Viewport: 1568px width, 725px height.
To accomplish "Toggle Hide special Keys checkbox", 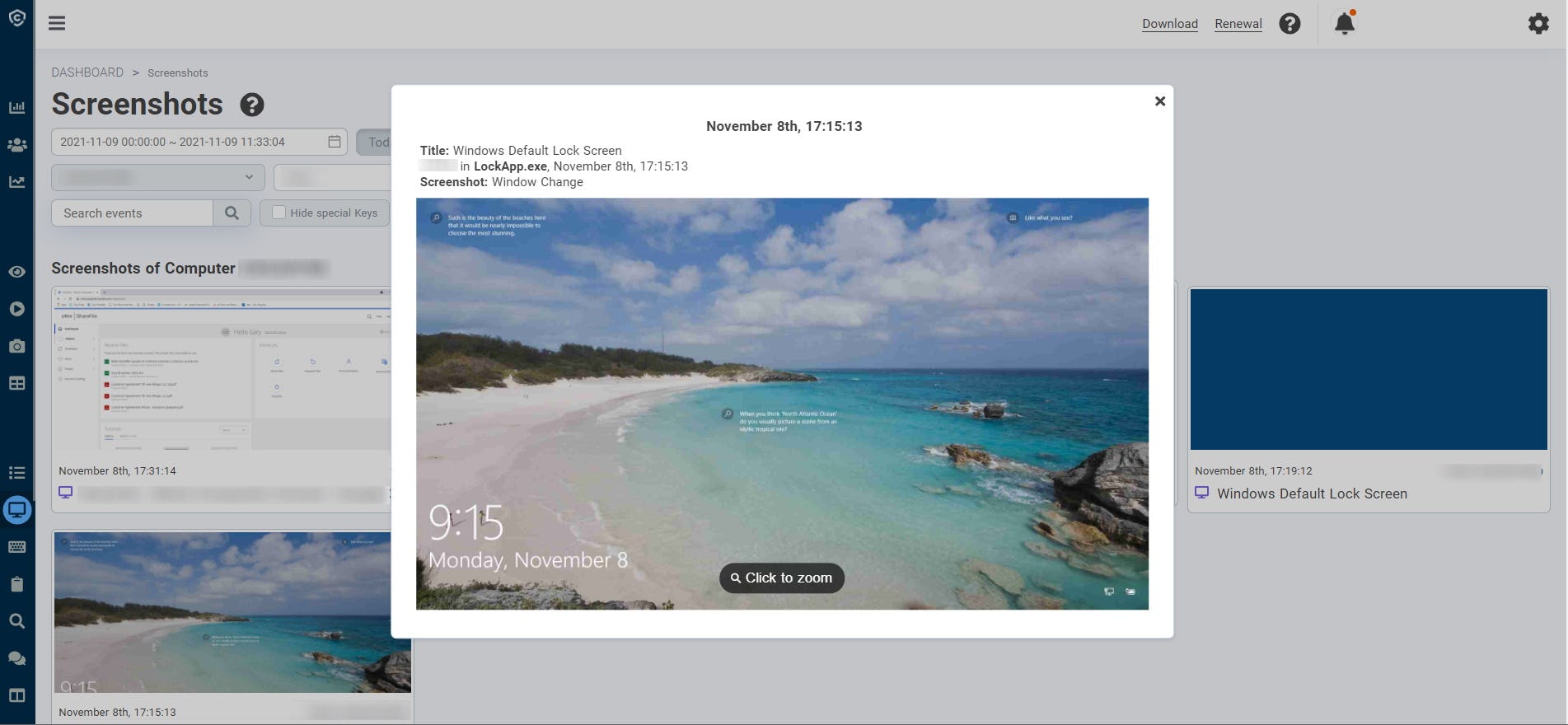I will pyautogui.click(x=278, y=213).
